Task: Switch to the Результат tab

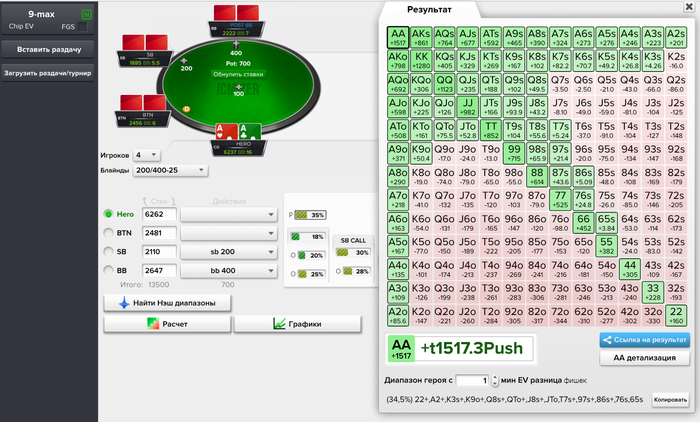Action: pos(429,9)
